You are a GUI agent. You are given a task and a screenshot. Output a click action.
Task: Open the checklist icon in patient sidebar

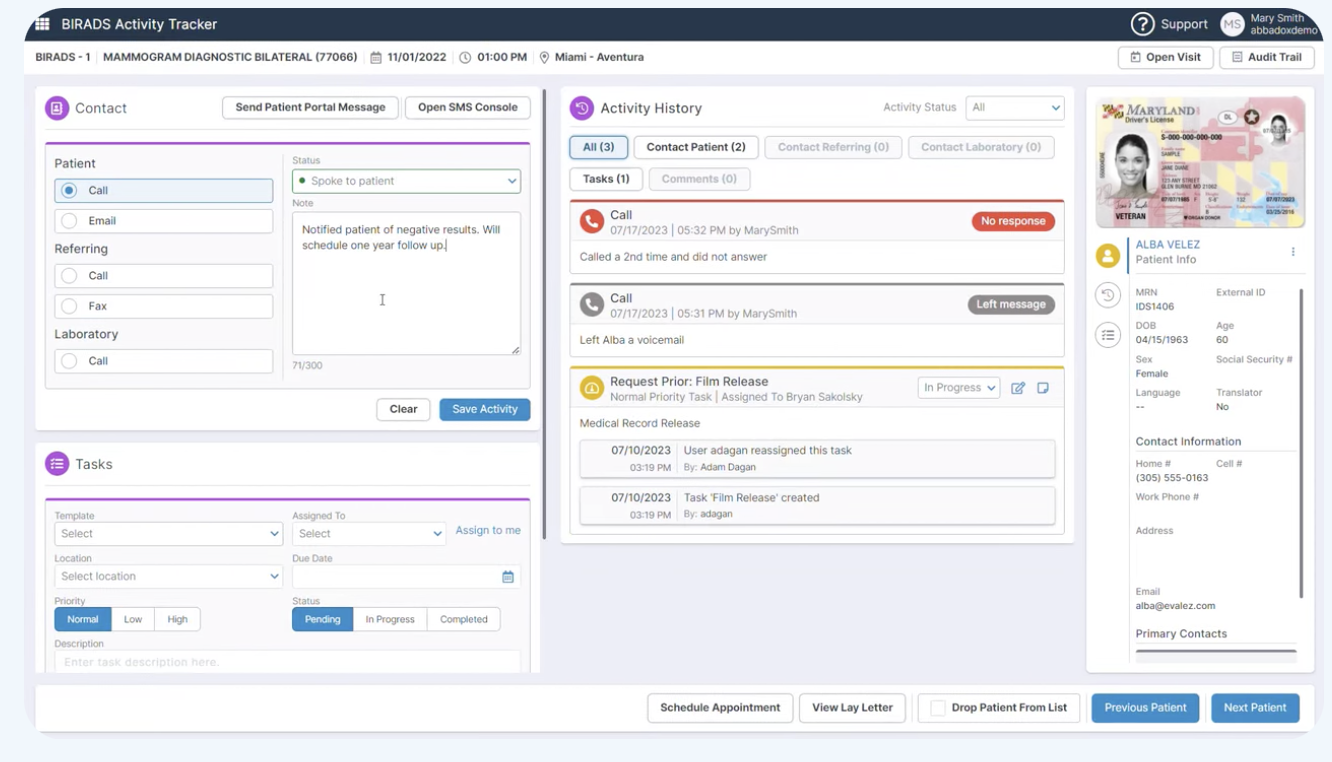click(x=1108, y=336)
